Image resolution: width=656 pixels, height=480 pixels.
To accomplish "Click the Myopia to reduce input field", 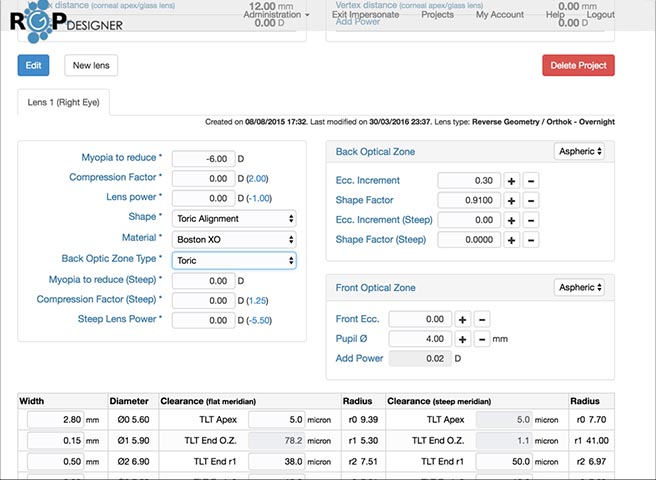I will [x=203, y=158].
